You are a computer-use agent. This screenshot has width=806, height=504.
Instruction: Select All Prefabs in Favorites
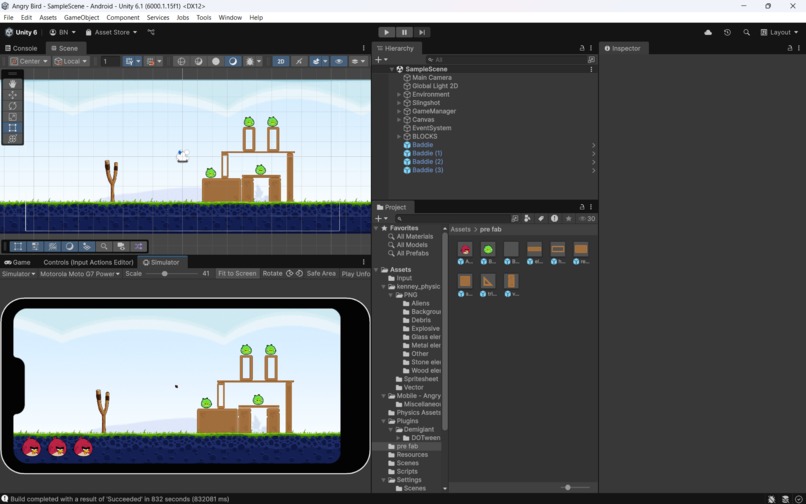tap(412, 253)
